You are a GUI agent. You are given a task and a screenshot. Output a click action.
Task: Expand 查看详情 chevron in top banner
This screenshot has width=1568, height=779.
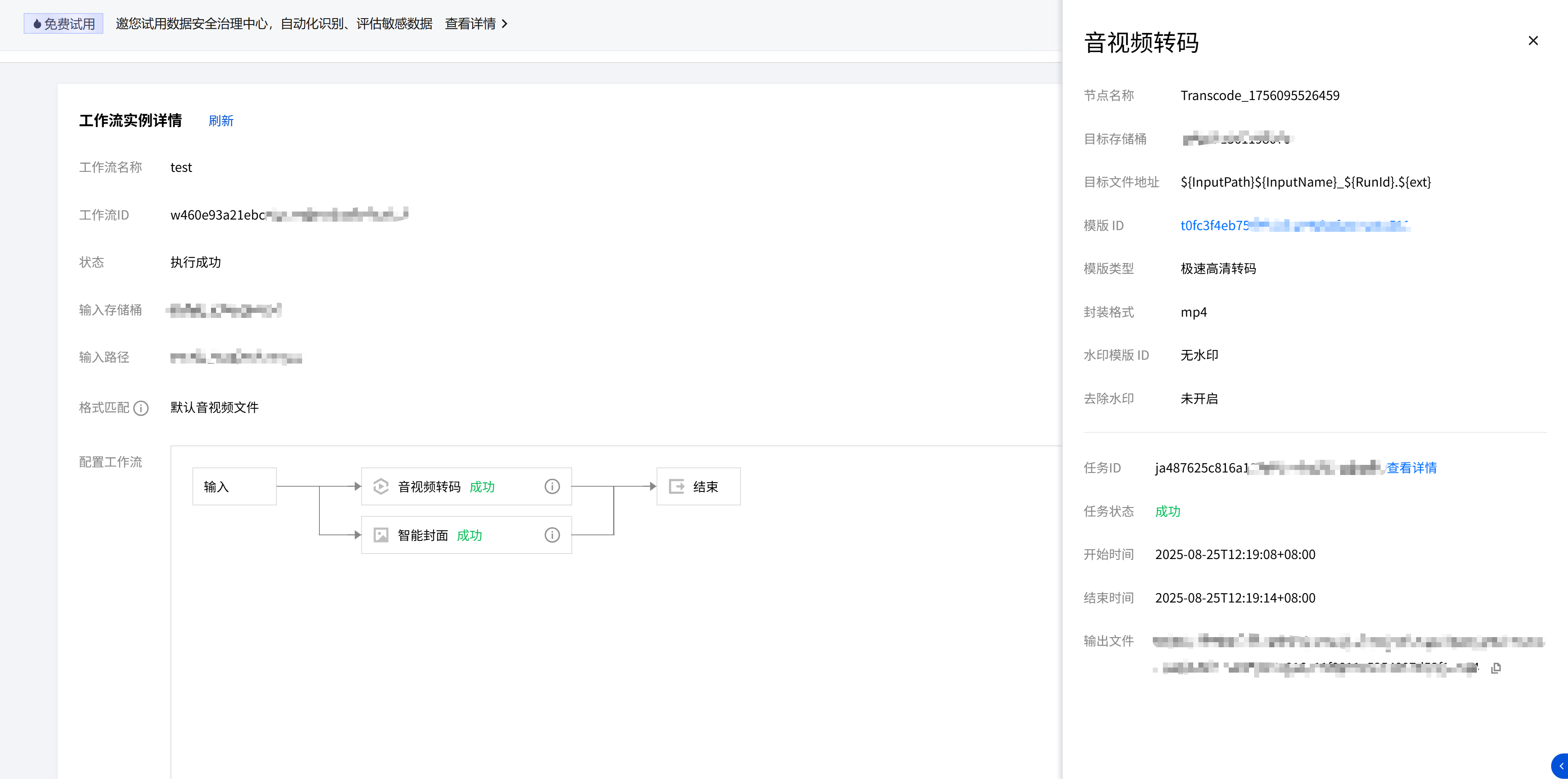pyautogui.click(x=504, y=24)
